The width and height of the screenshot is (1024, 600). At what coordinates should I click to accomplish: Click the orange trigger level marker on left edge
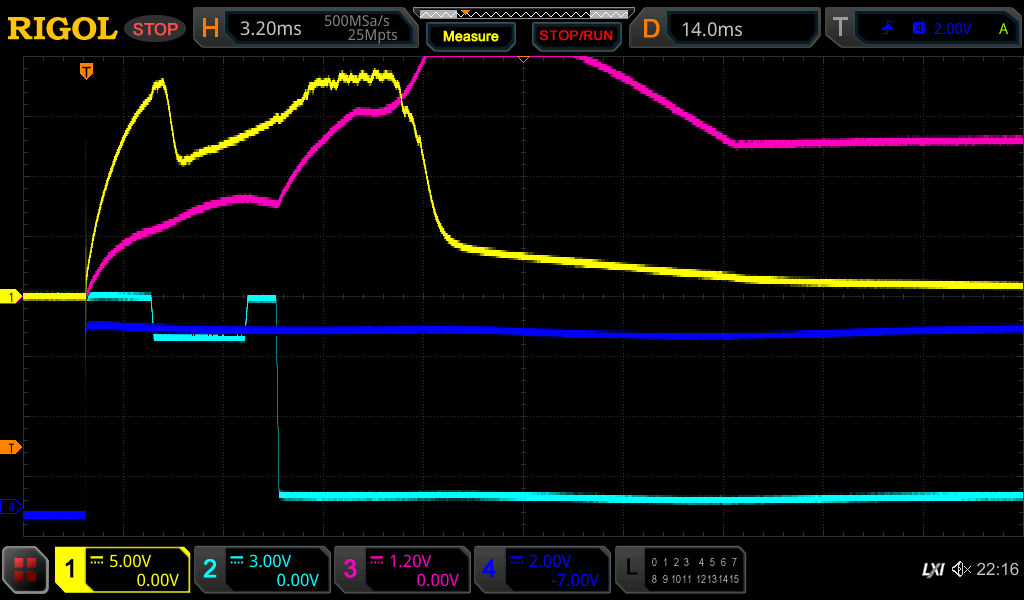(x=12, y=447)
